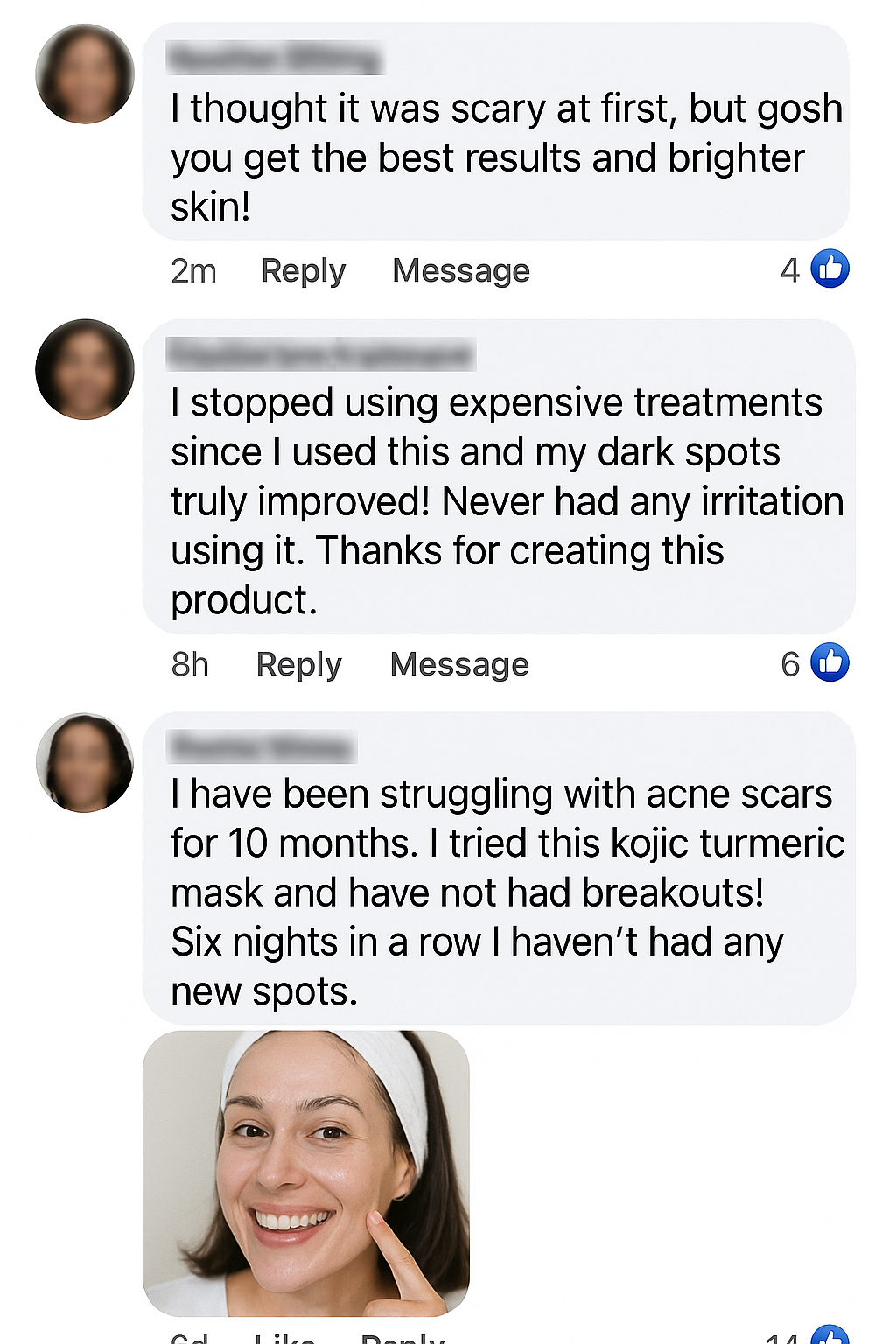The image size is (896, 1344).
Task: Click thumbs-up icon on brighter skin comment
Action: click(x=829, y=269)
